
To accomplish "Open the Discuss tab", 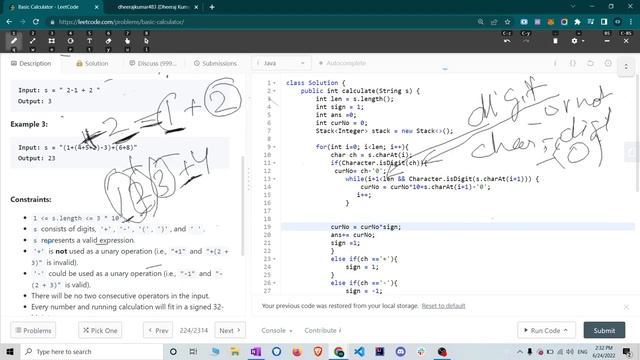I will (153, 63).
